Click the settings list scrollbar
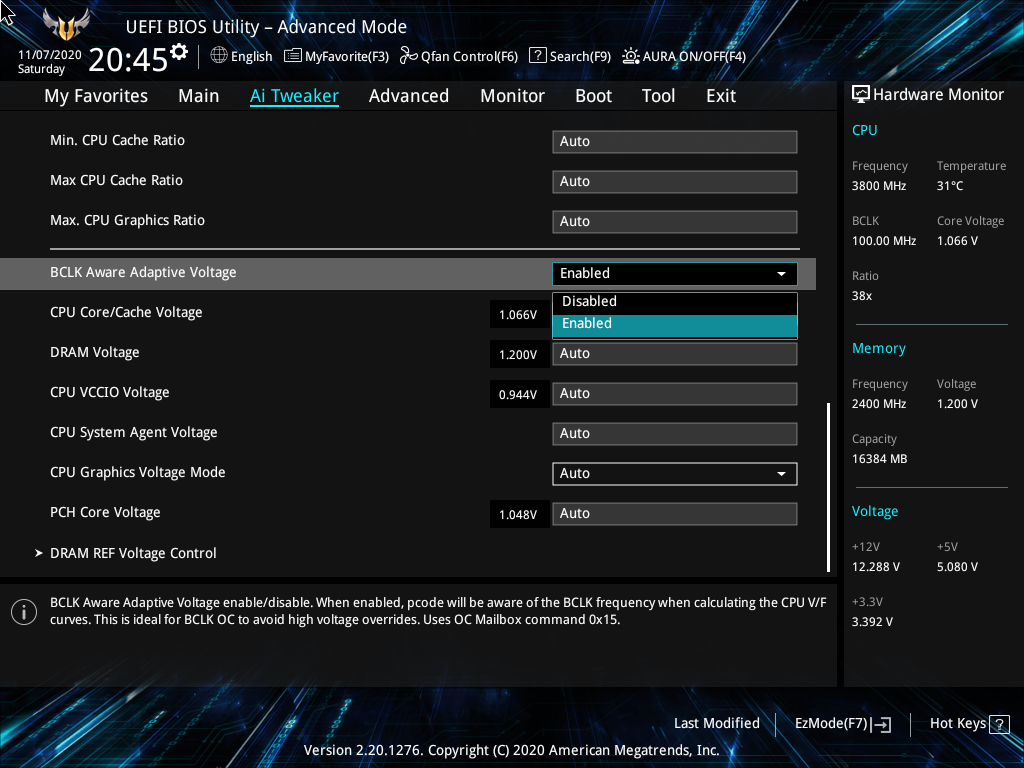Screen dimensions: 1024x768 click(x=828, y=487)
